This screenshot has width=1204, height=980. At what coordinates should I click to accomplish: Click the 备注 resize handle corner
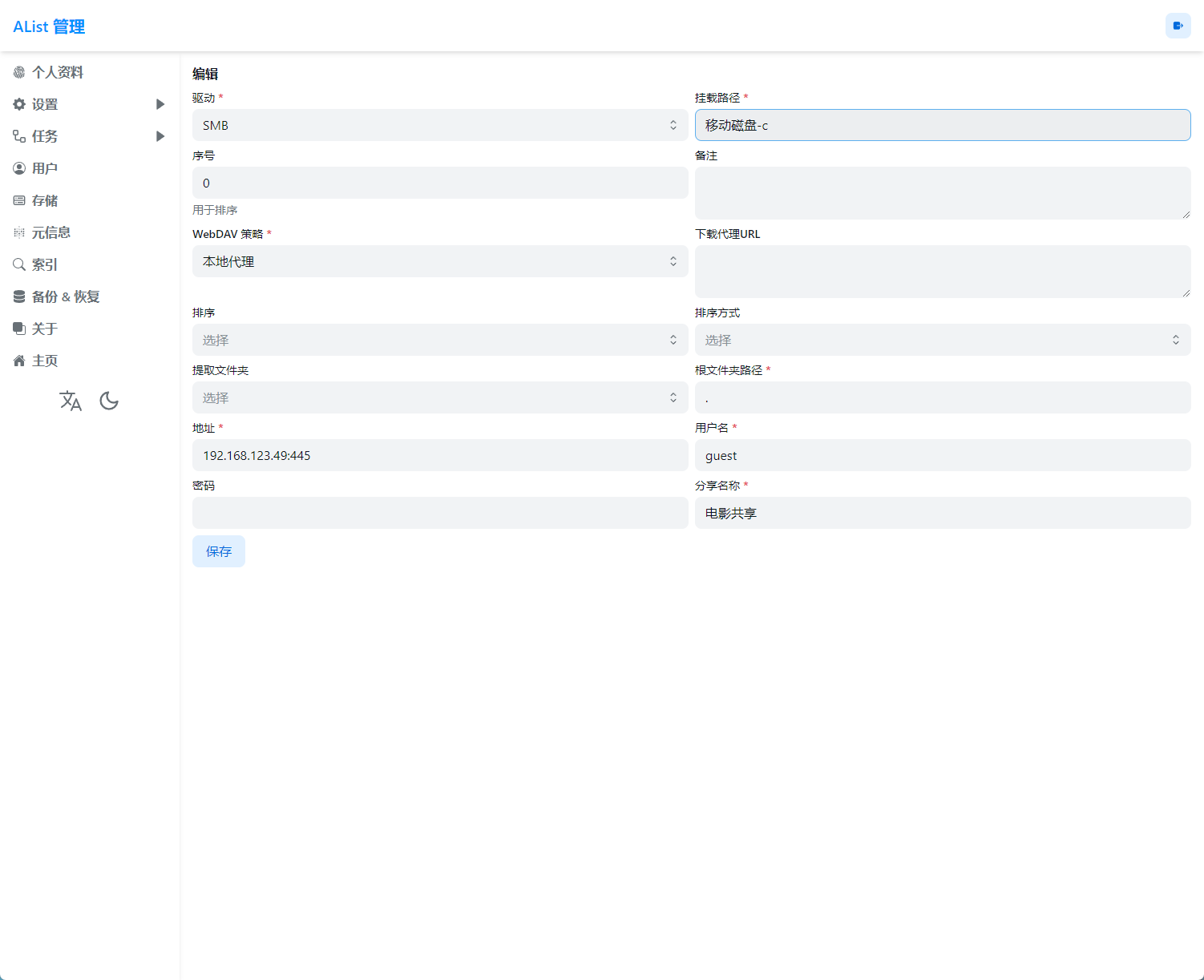pos(1186,214)
